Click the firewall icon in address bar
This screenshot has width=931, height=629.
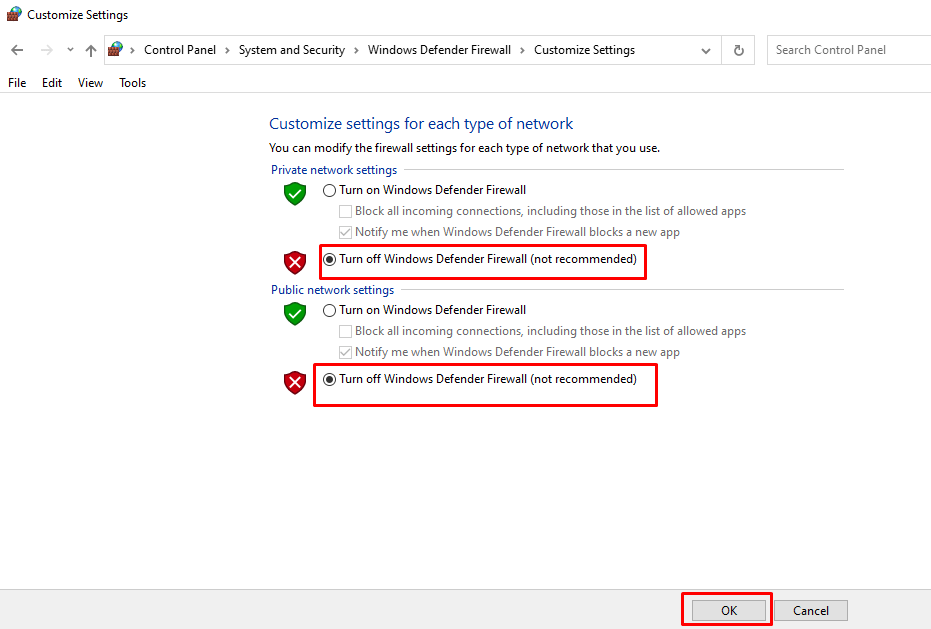coord(116,49)
